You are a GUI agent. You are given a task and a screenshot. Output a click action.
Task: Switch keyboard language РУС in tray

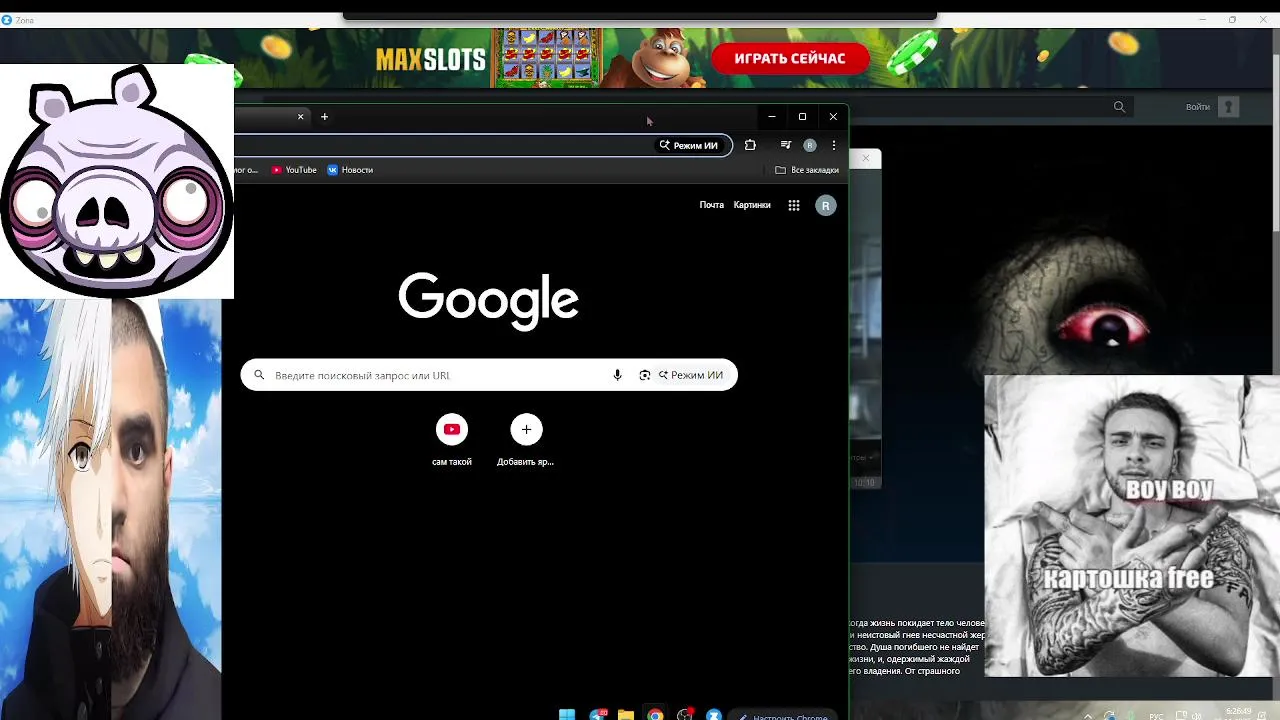(x=1156, y=716)
